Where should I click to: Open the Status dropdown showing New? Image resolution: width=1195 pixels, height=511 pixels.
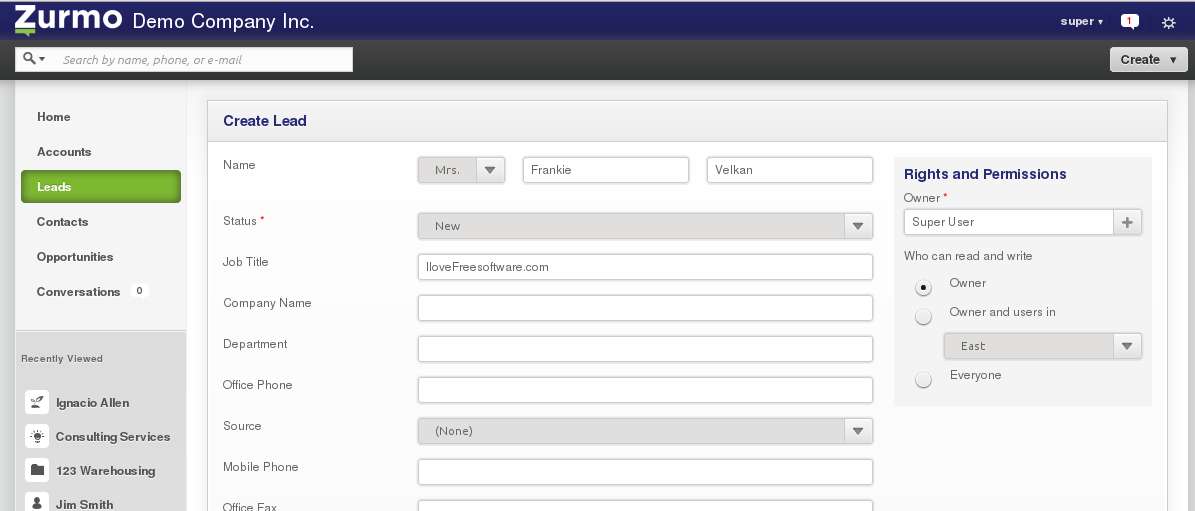click(x=645, y=225)
